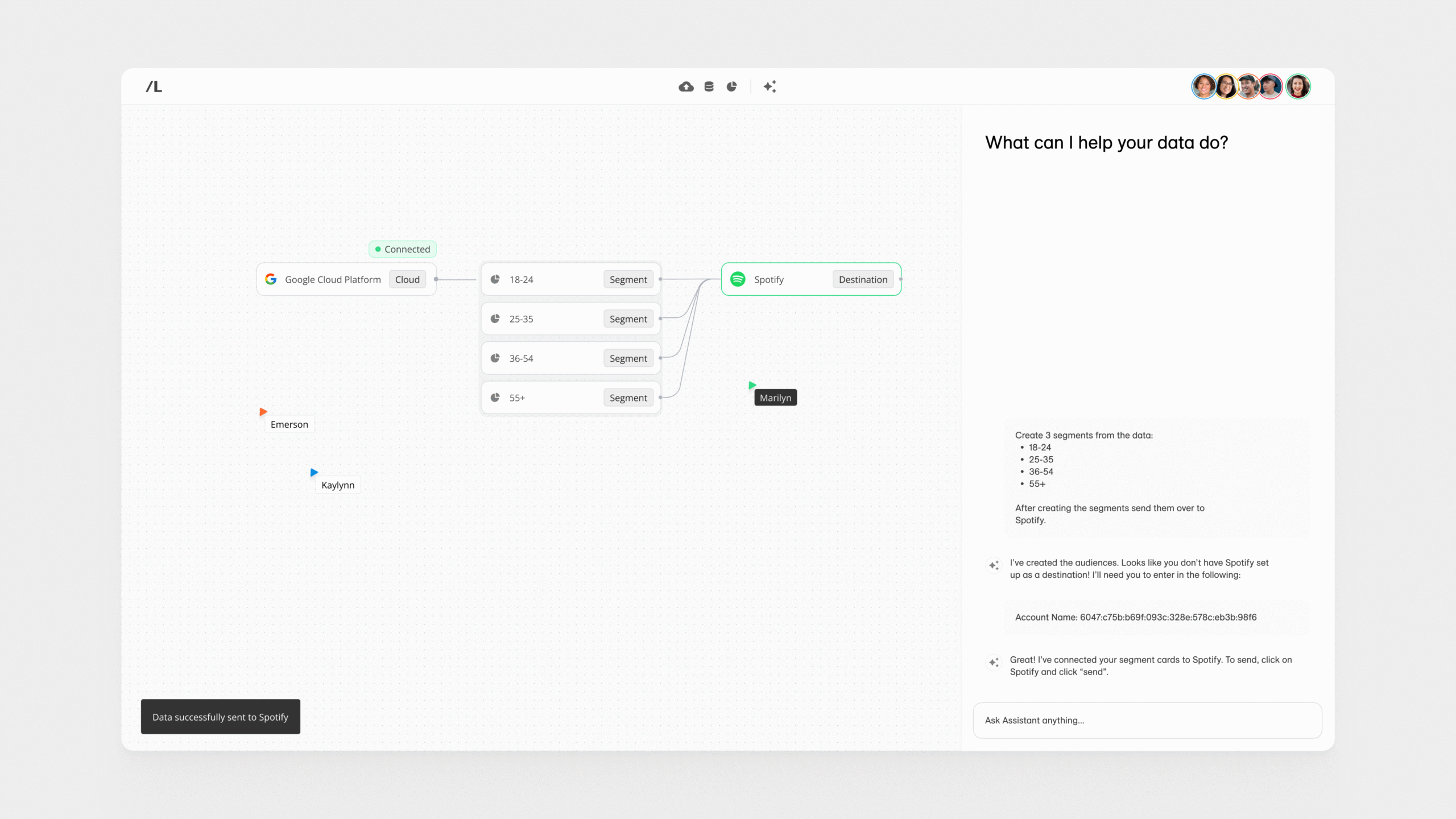Click the I've created the audiences reply
Screen dimensions: 1456x819
point(1139,569)
